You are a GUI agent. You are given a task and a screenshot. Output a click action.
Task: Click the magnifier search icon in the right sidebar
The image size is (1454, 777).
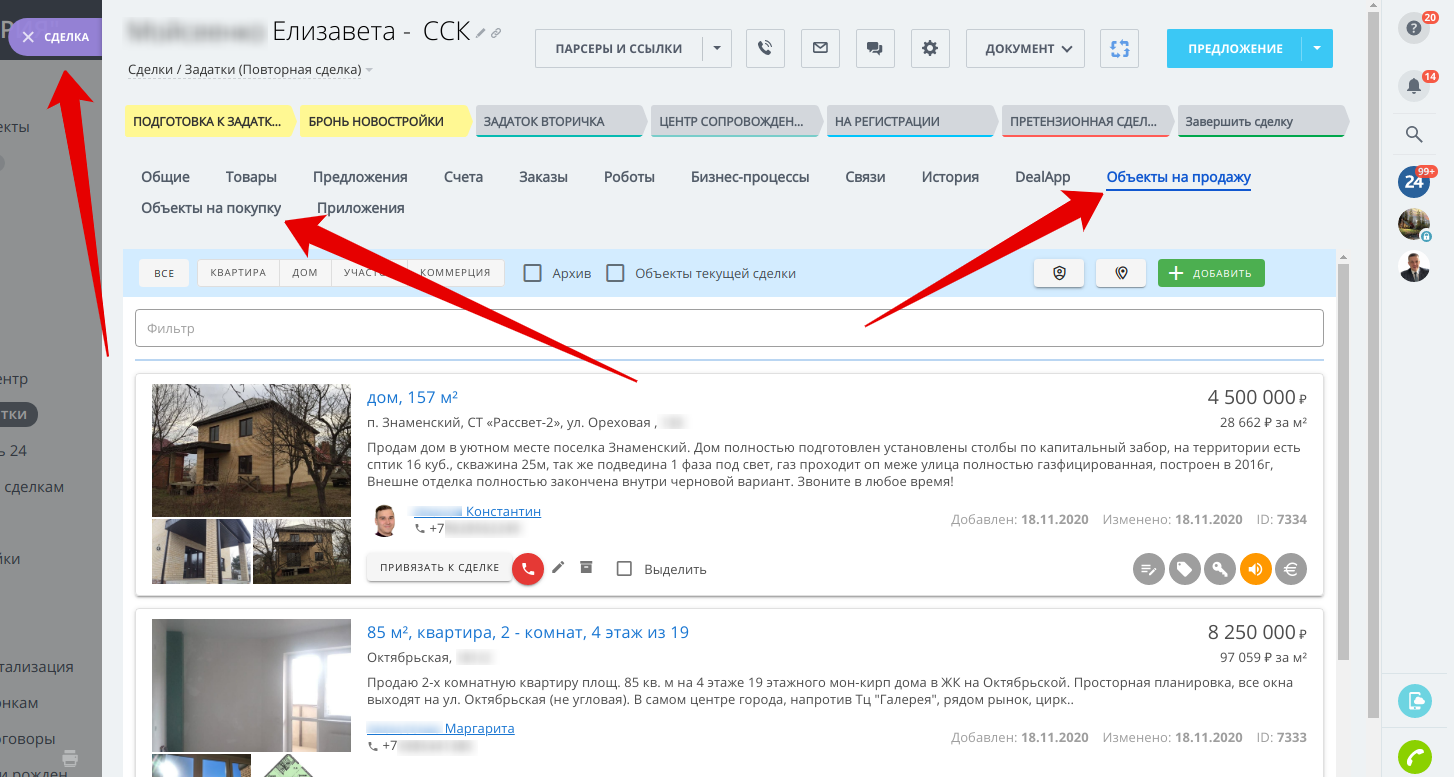(1413, 134)
